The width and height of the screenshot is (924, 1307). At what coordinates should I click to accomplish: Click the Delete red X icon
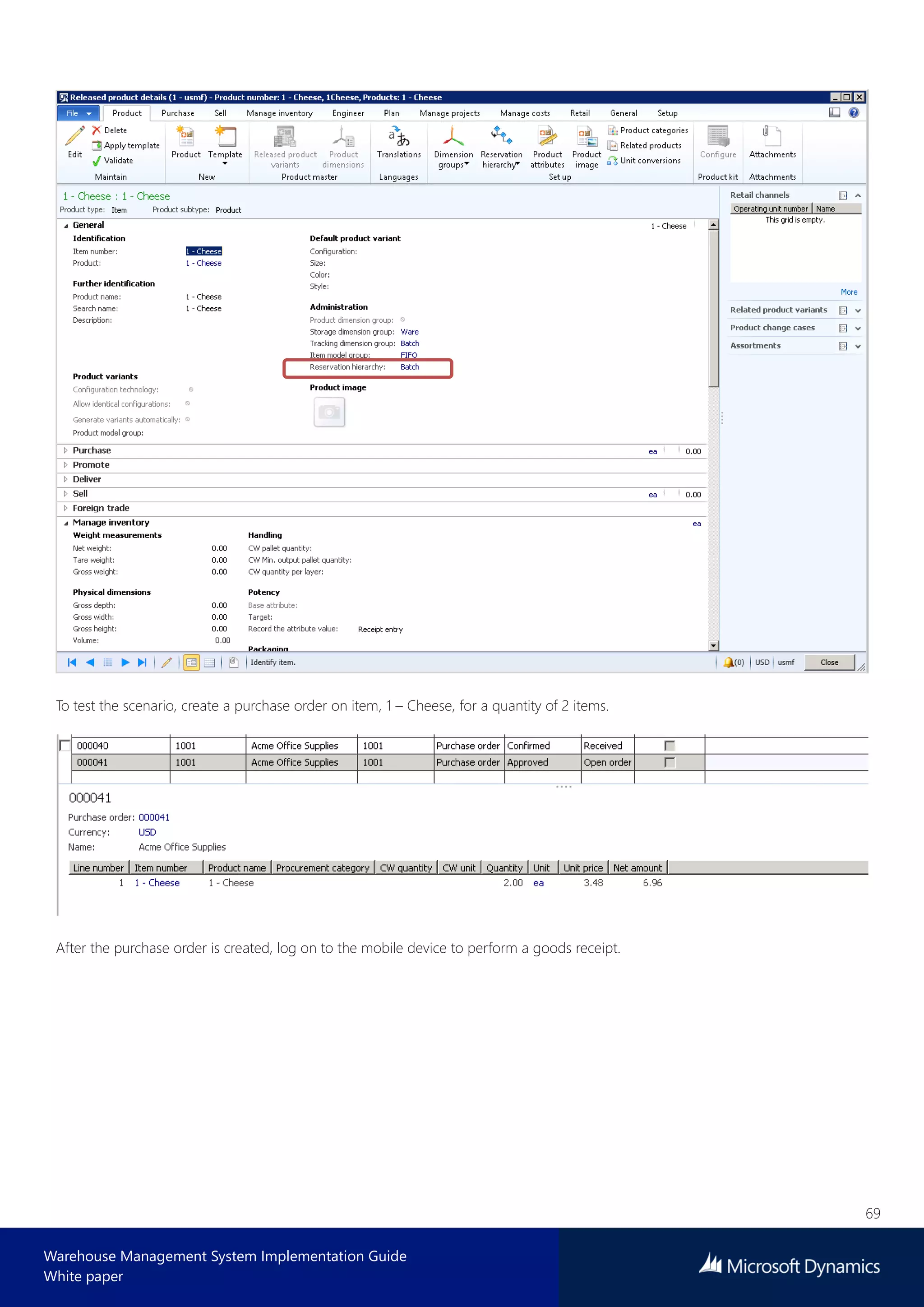click(97, 130)
